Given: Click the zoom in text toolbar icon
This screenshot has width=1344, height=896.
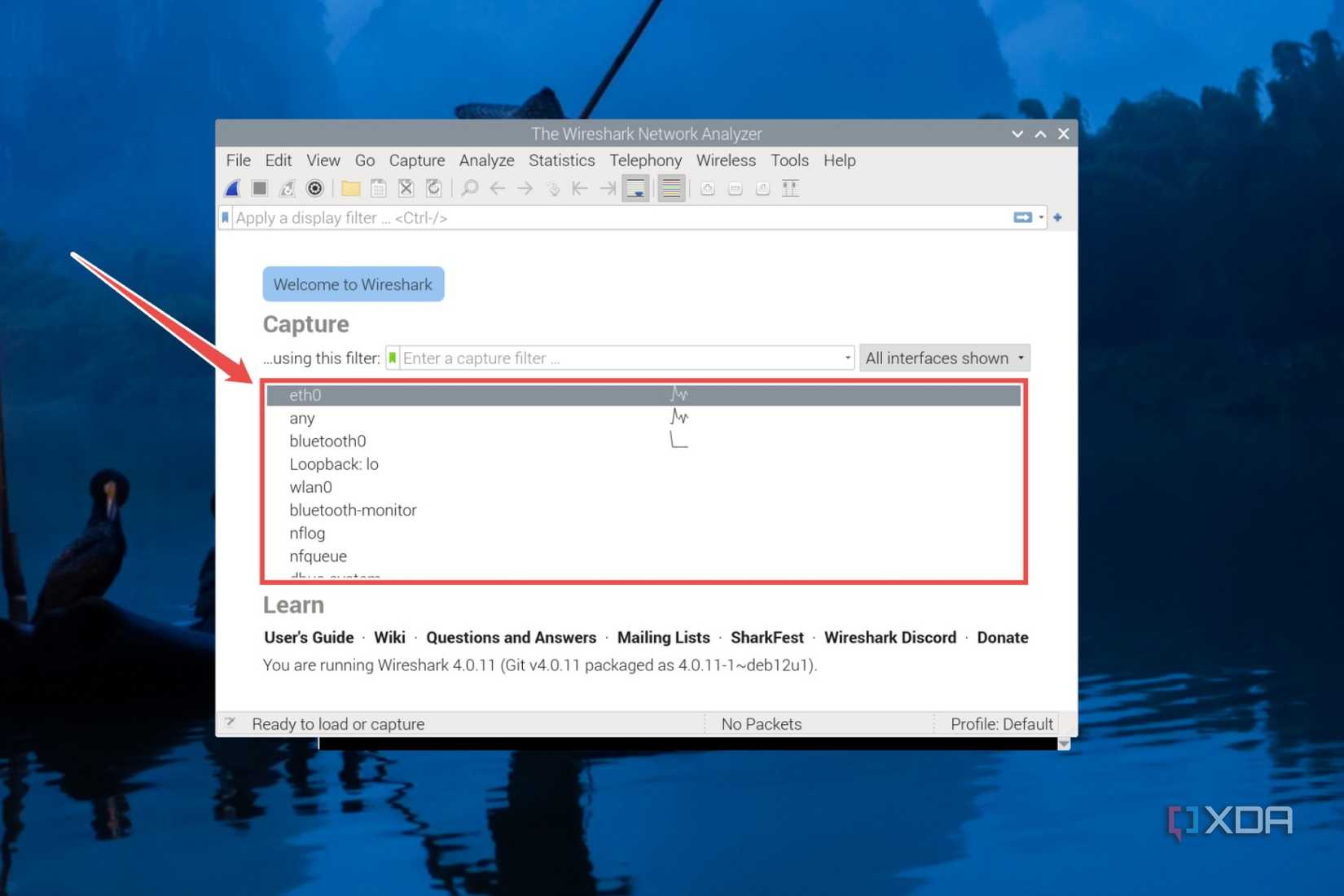Looking at the screenshot, I should pyautogui.click(x=708, y=189).
